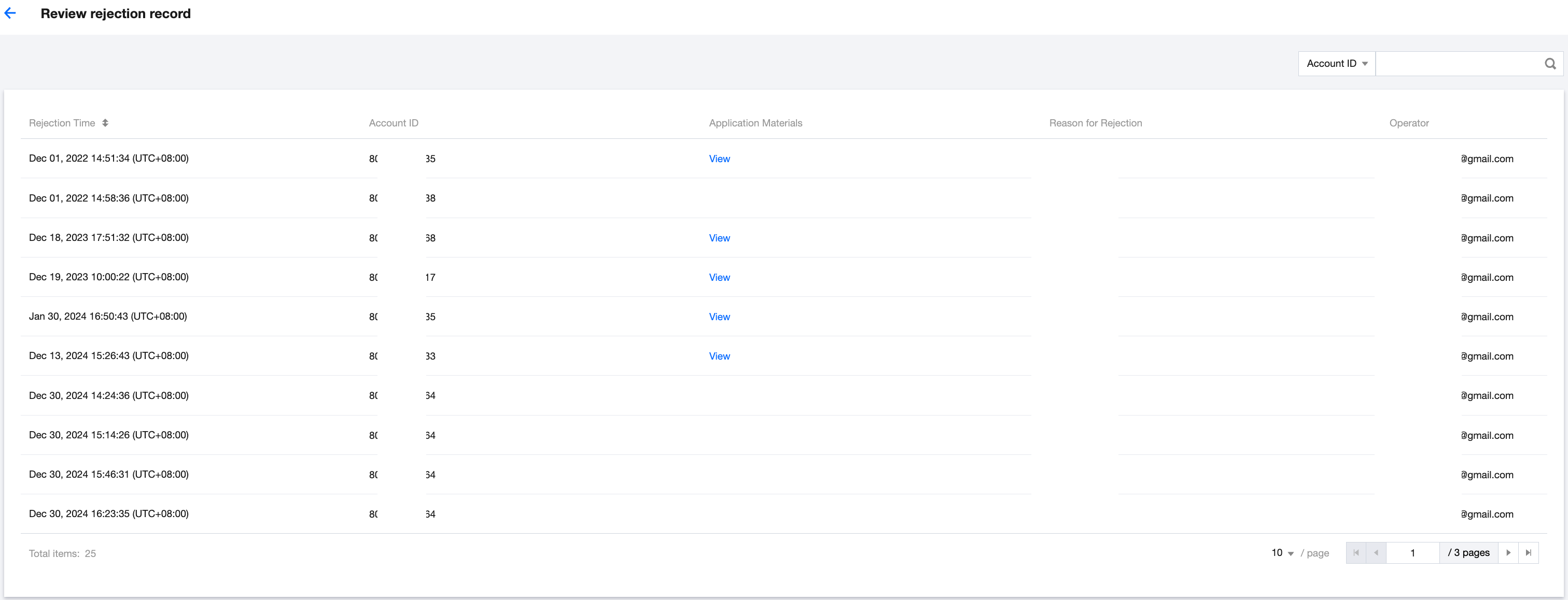
Task: Go back using the blue arrow
Action: tap(10, 13)
